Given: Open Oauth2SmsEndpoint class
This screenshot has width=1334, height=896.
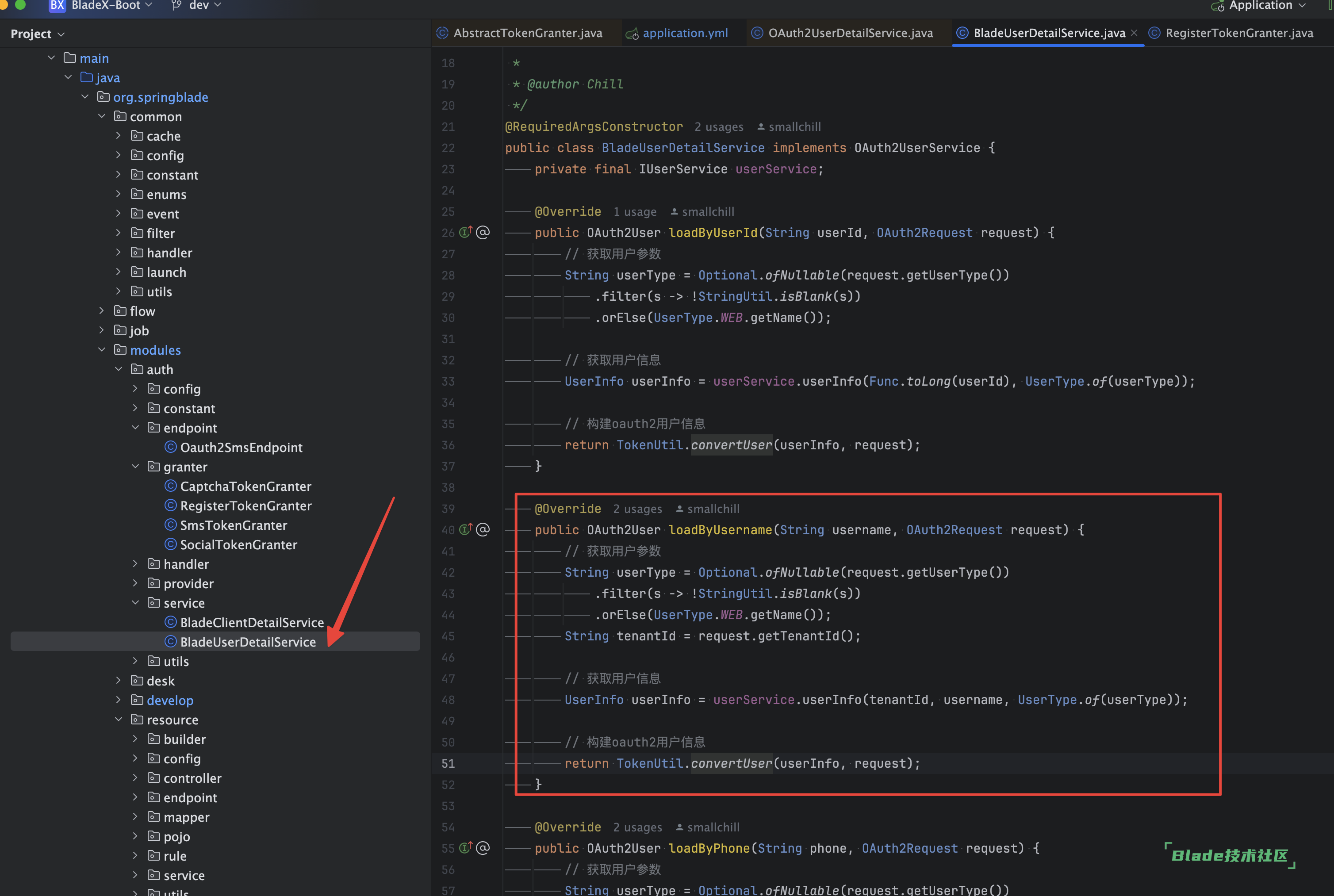Looking at the screenshot, I should 234,448.
